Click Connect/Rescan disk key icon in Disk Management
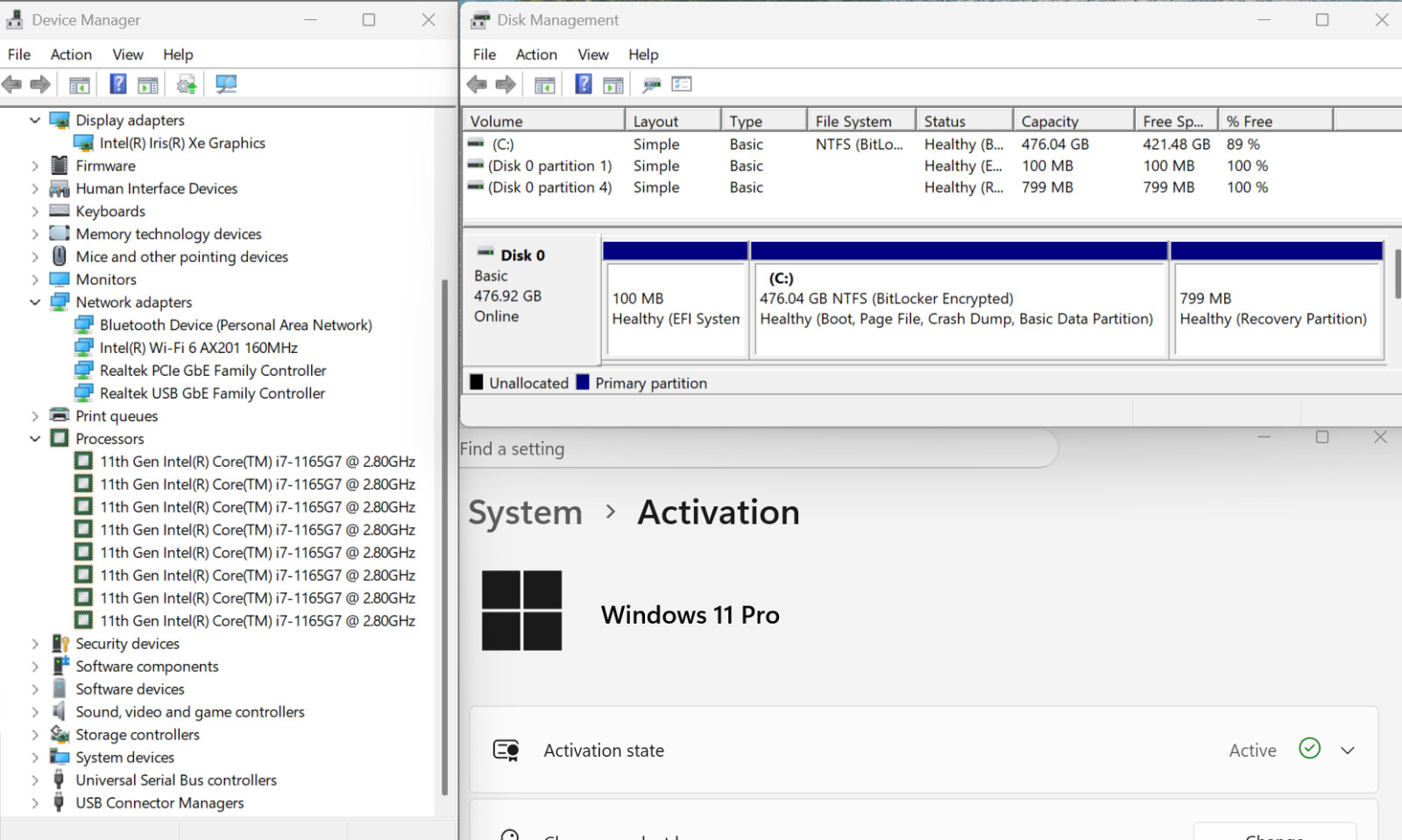The image size is (1402, 840). 651,85
